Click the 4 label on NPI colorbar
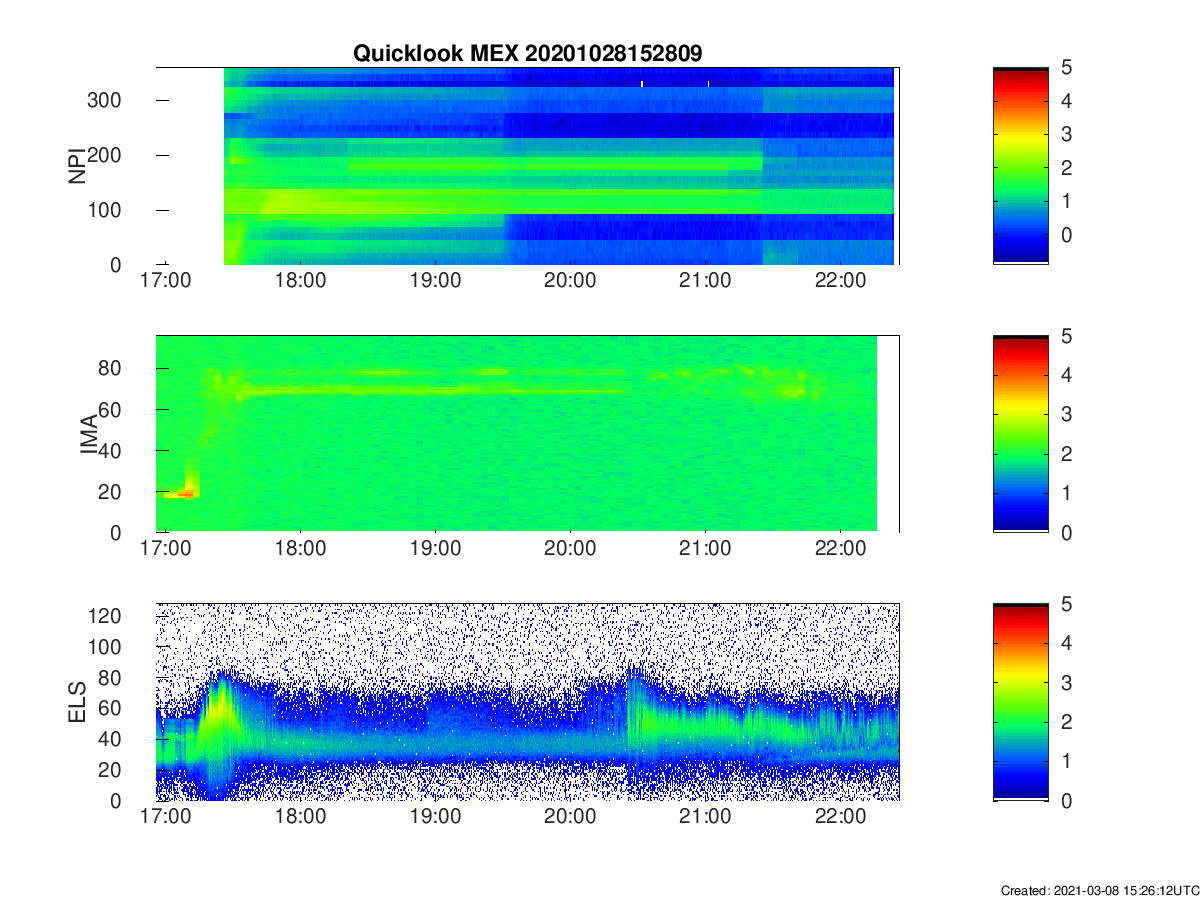The height and width of the screenshot is (900, 1200). click(1067, 101)
